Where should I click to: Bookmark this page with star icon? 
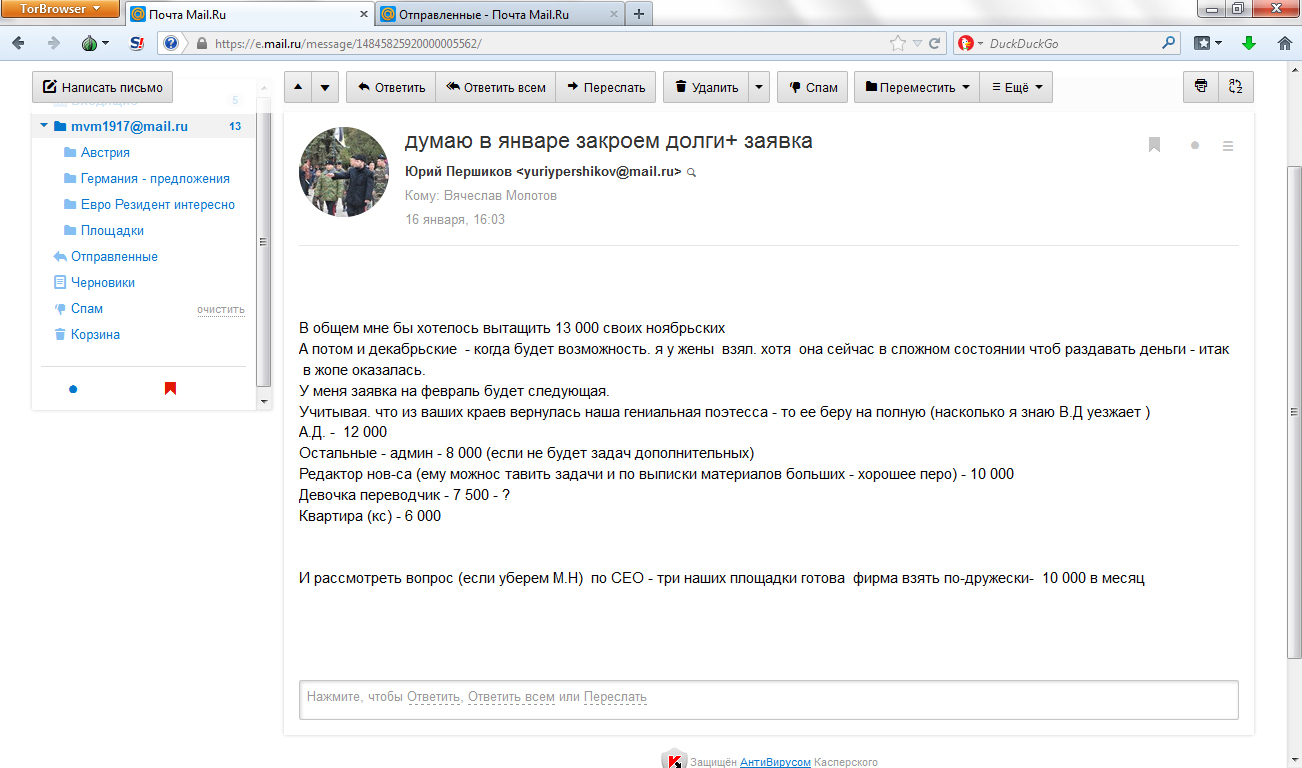898,44
